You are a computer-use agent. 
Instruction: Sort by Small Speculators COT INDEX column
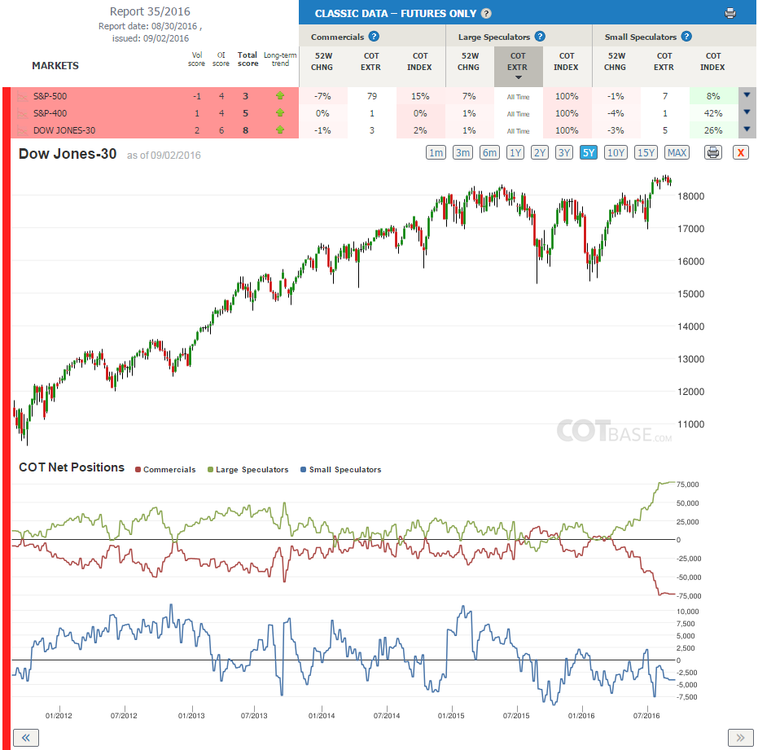tap(713, 61)
